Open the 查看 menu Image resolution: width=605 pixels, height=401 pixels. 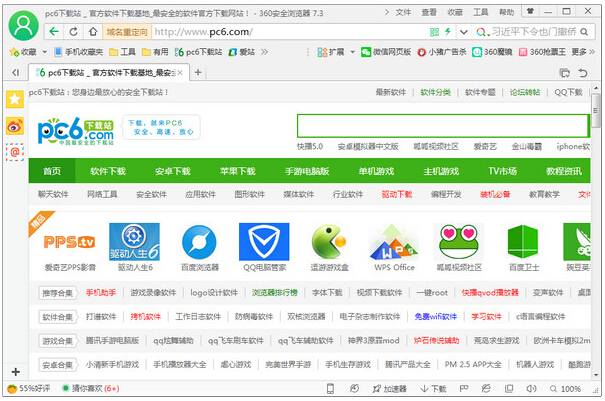click(429, 12)
